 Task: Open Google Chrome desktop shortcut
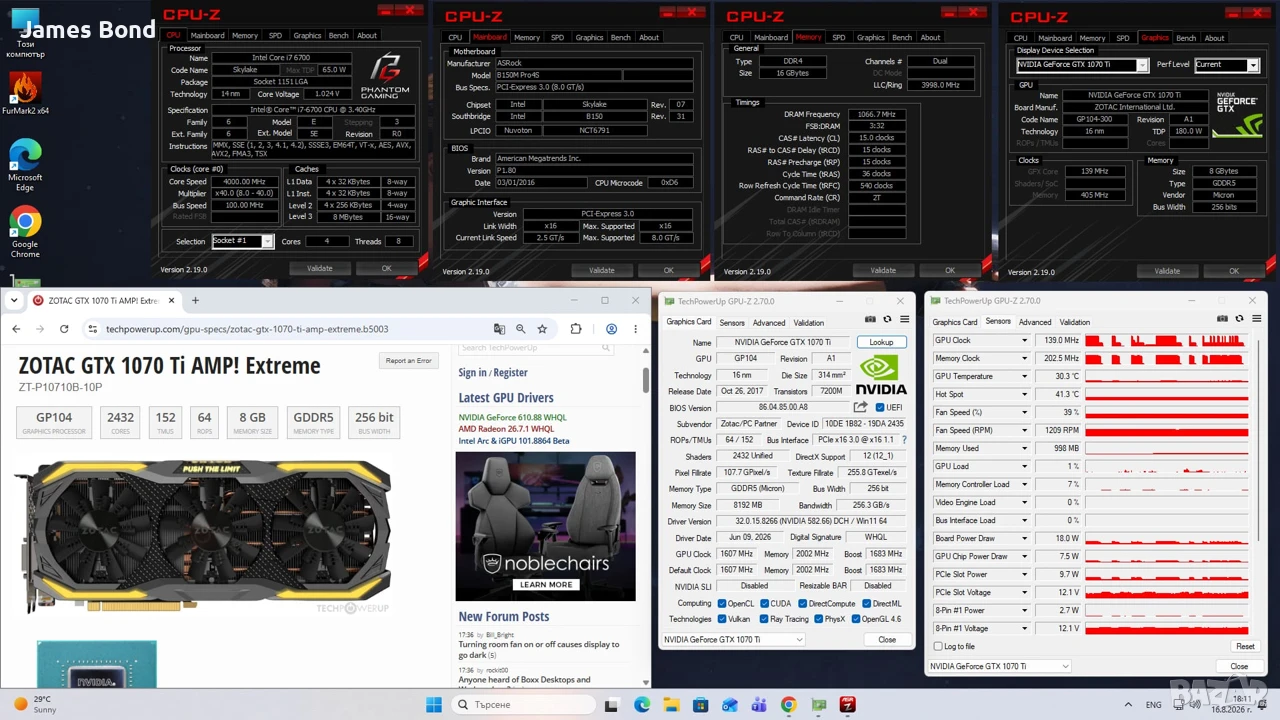25,231
